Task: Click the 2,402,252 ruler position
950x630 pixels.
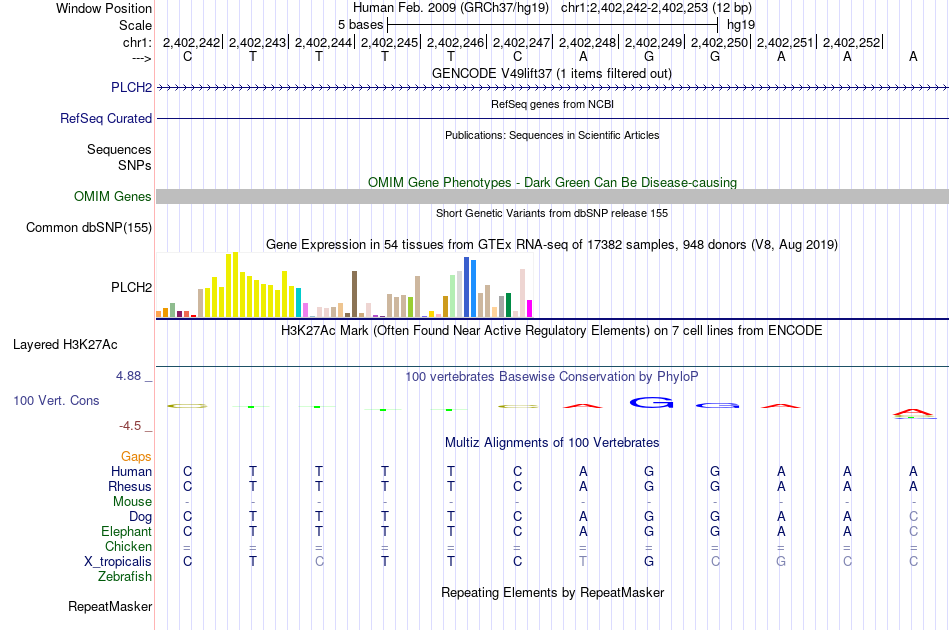Action: click(851, 42)
